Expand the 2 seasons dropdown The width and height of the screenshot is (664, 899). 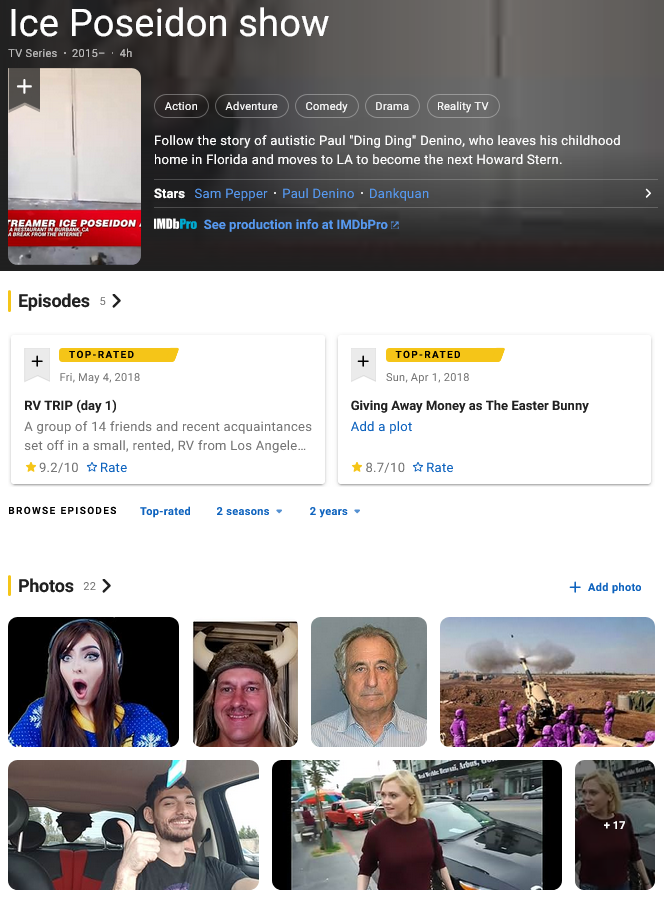pyautogui.click(x=249, y=511)
